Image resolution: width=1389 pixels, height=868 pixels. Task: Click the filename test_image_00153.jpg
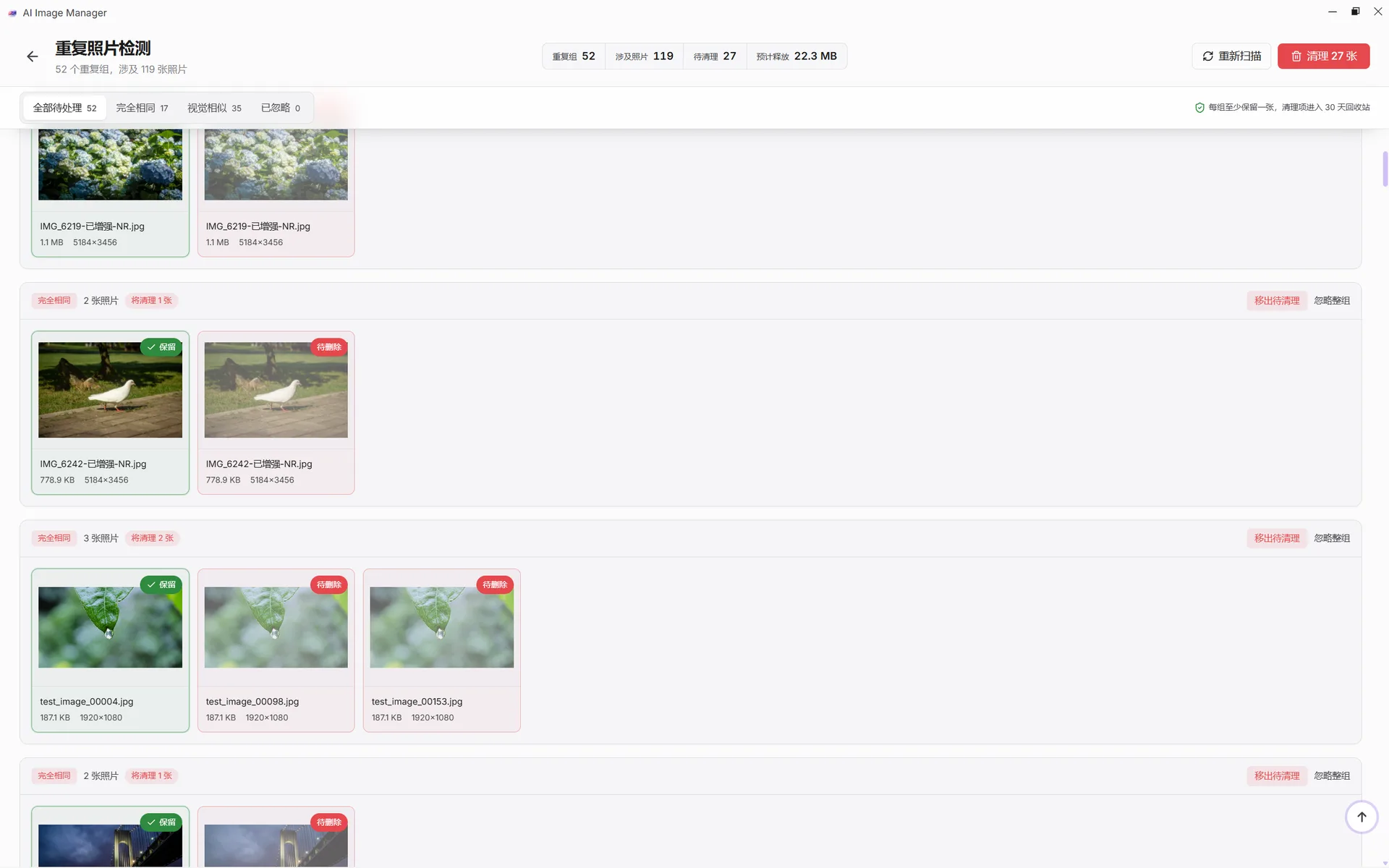tap(417, 702)
